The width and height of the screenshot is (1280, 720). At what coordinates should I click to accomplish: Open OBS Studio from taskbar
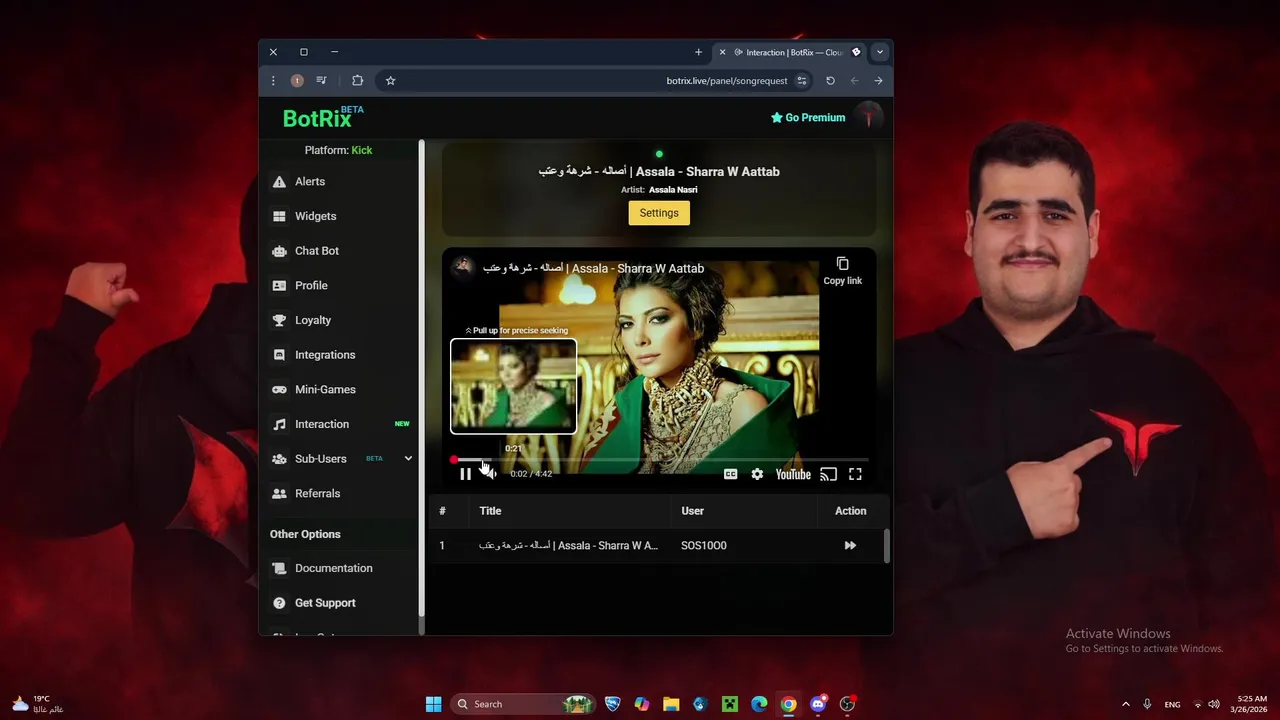[847, 704]
